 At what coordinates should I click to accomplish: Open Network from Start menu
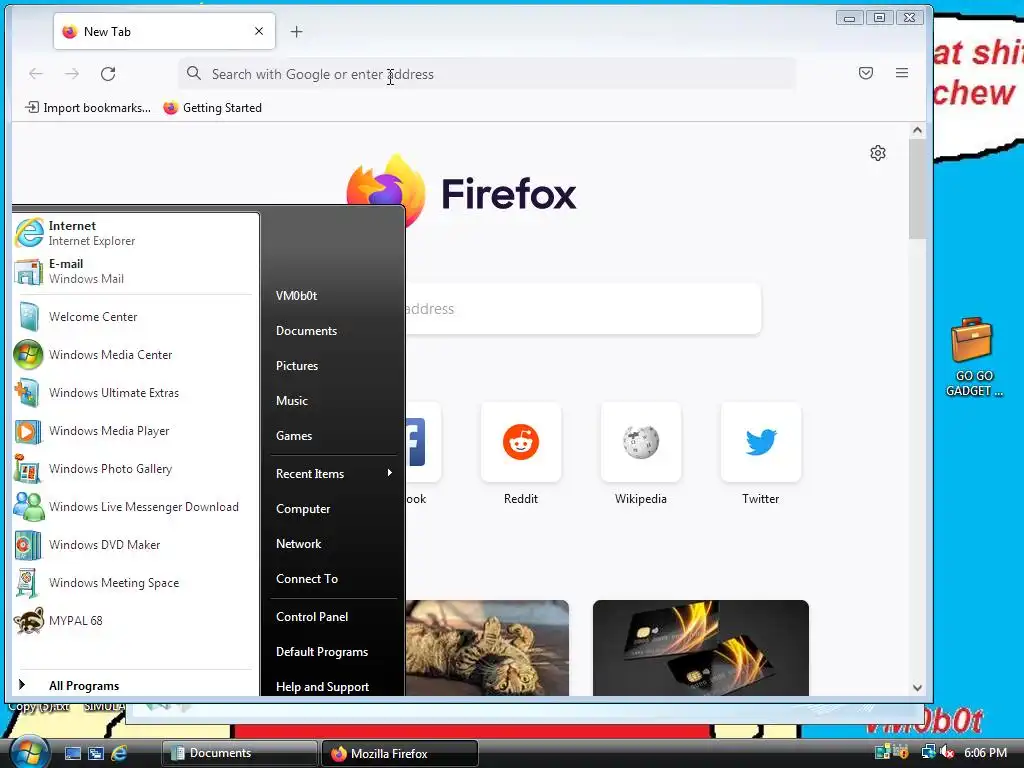pos(333,543)
